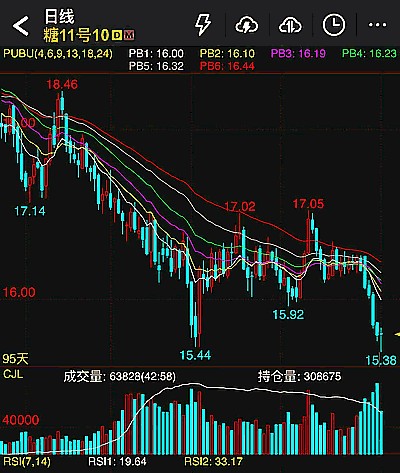Click the PB6 red line value

coord(227,66)
